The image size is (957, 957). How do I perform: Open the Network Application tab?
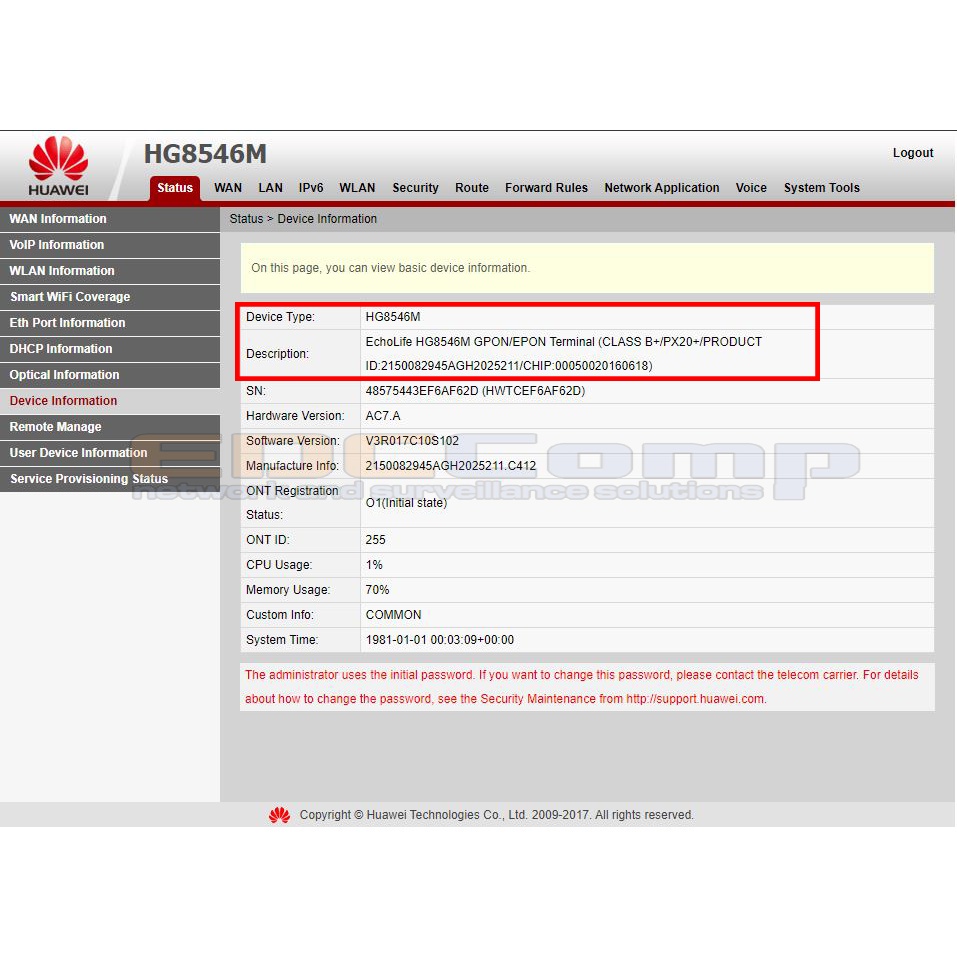[x=662, y=188]
